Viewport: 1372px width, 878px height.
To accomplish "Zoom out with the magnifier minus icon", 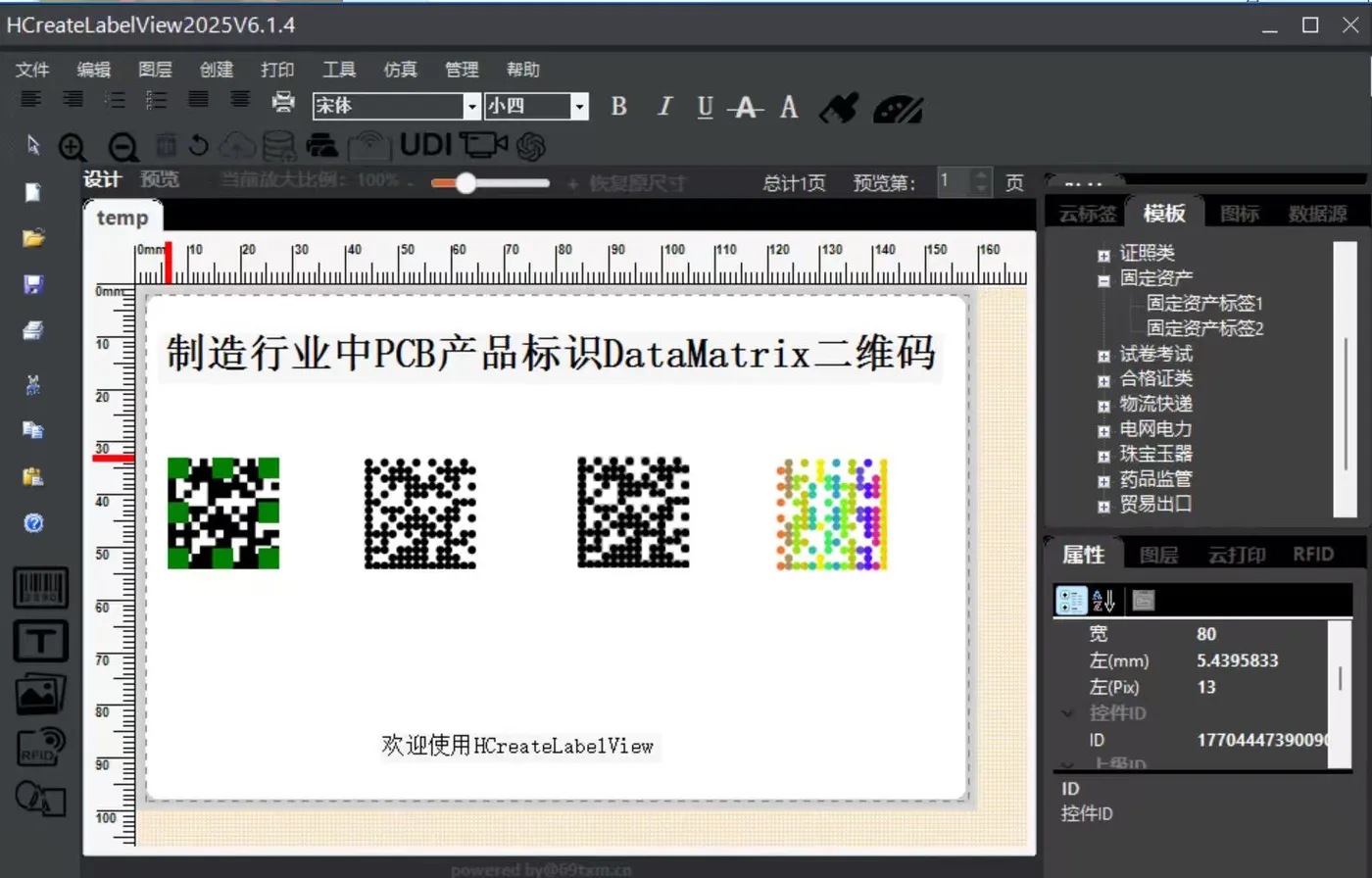I will [x=122, y=147].
